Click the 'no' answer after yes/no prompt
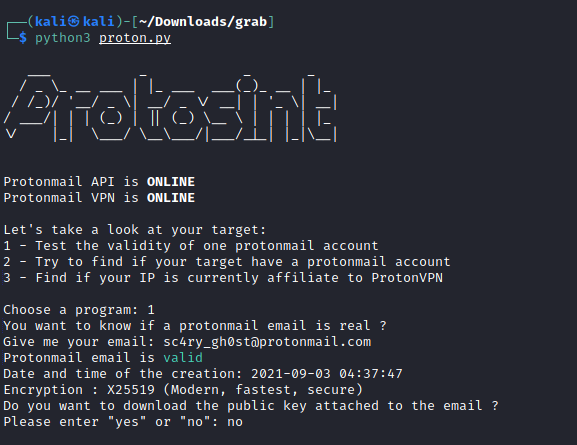 235,422
